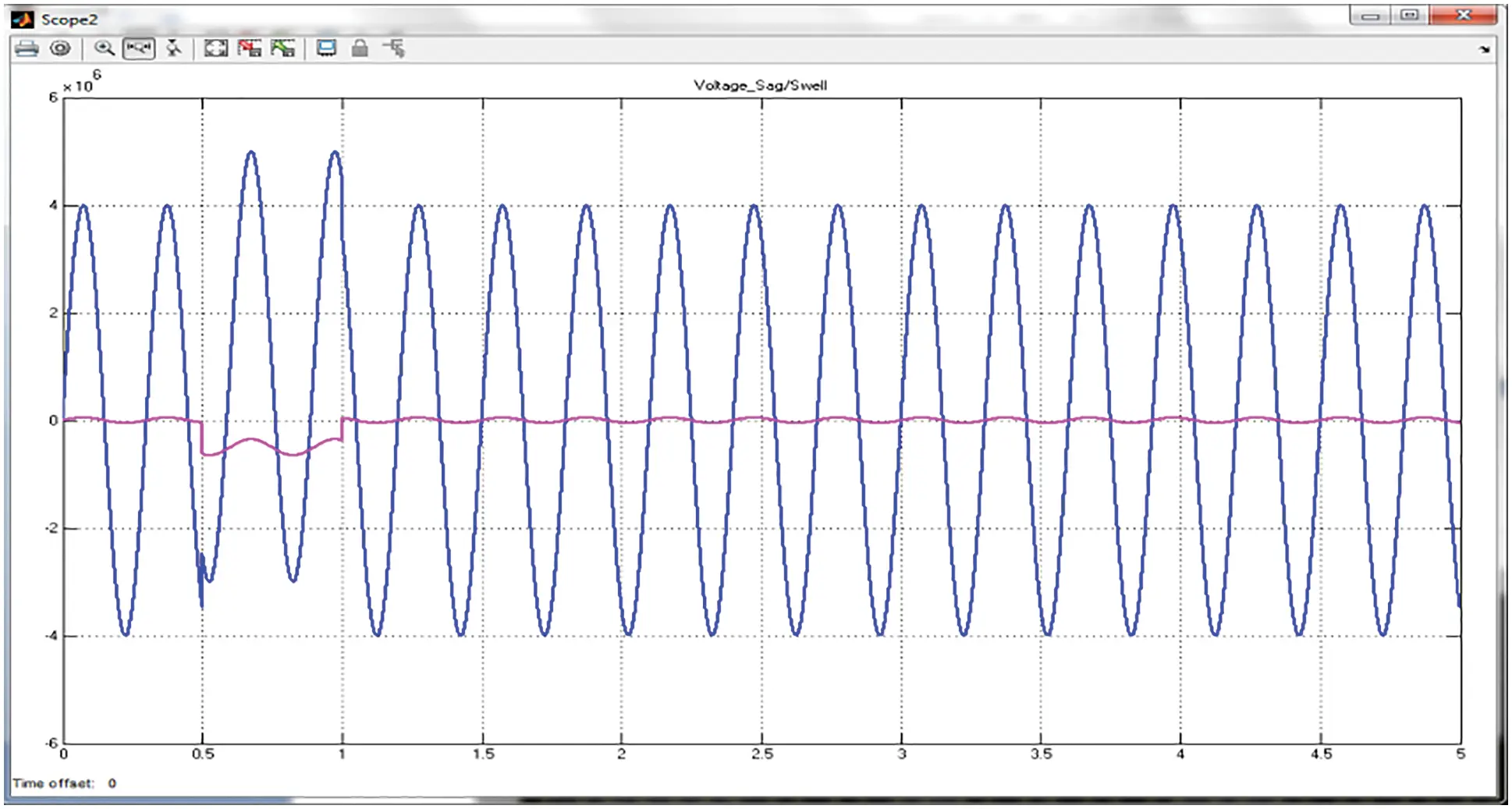This screenshot has width=1512, height=809.
Task: Click the Time offset label
Action: [53, 783]
